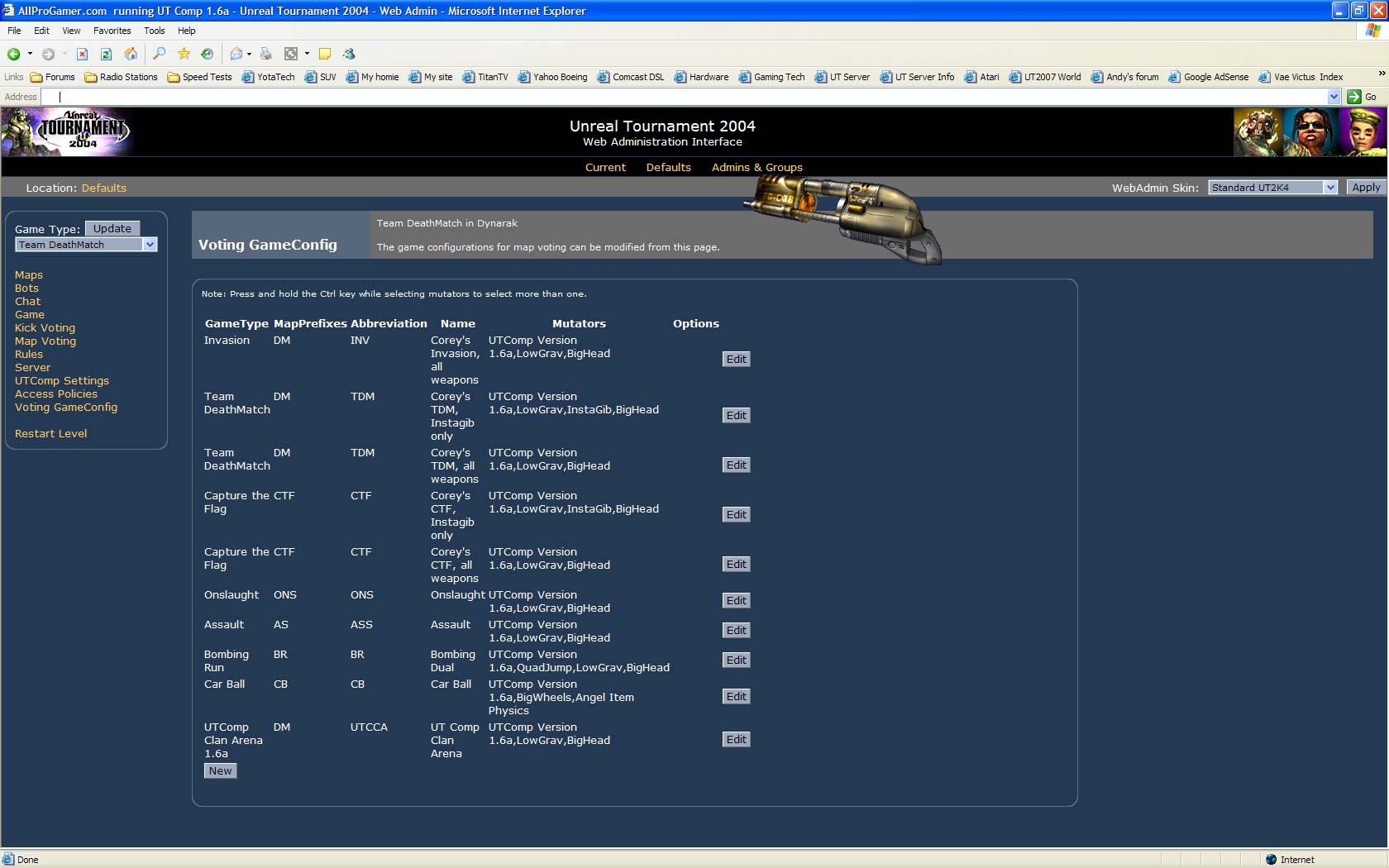Open the Speed Tests links folder
Viewport: 1389px width, 868px height.
(199, 77)
